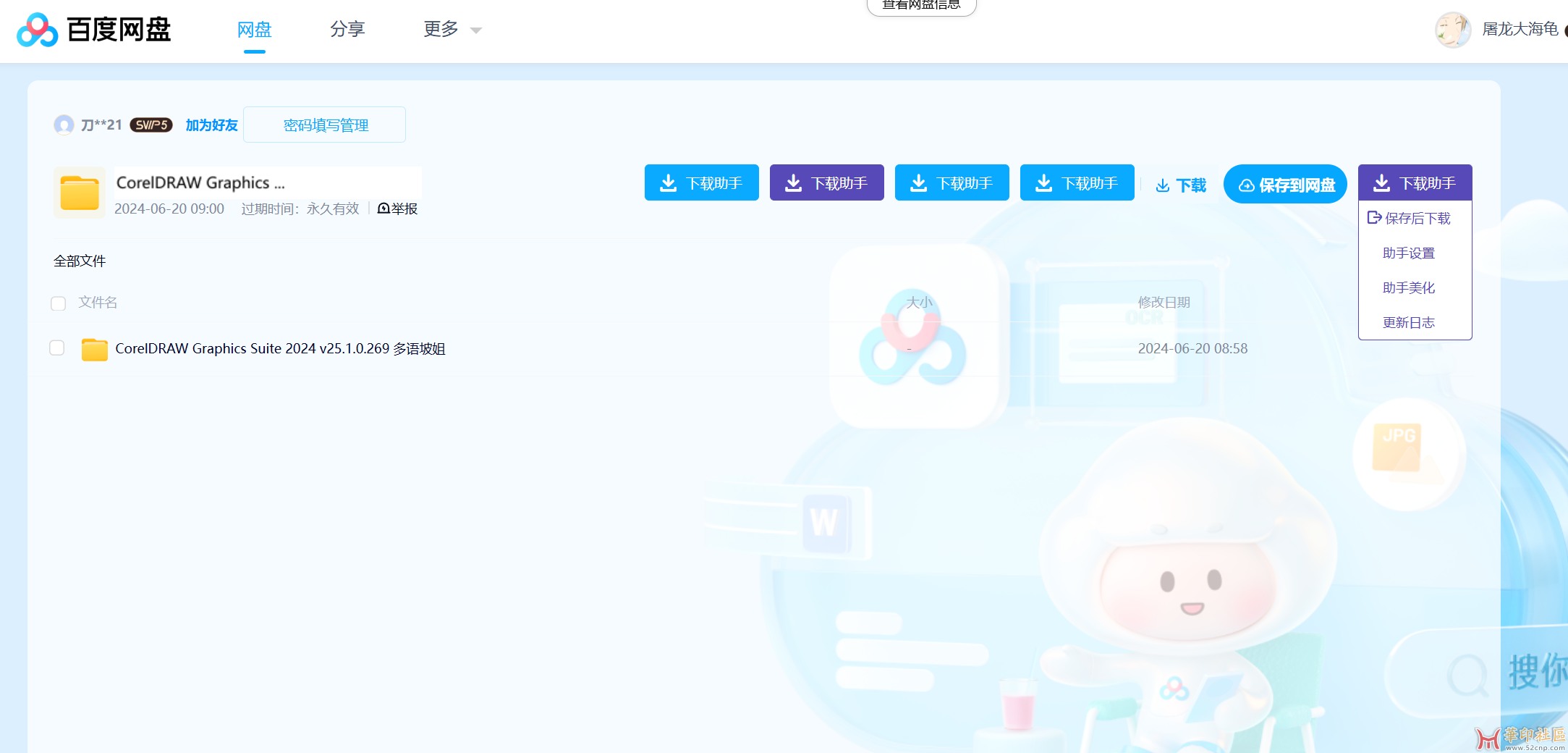
Task: Click the share title CorelDRAW Graphics ...
Action: point(200,182)
